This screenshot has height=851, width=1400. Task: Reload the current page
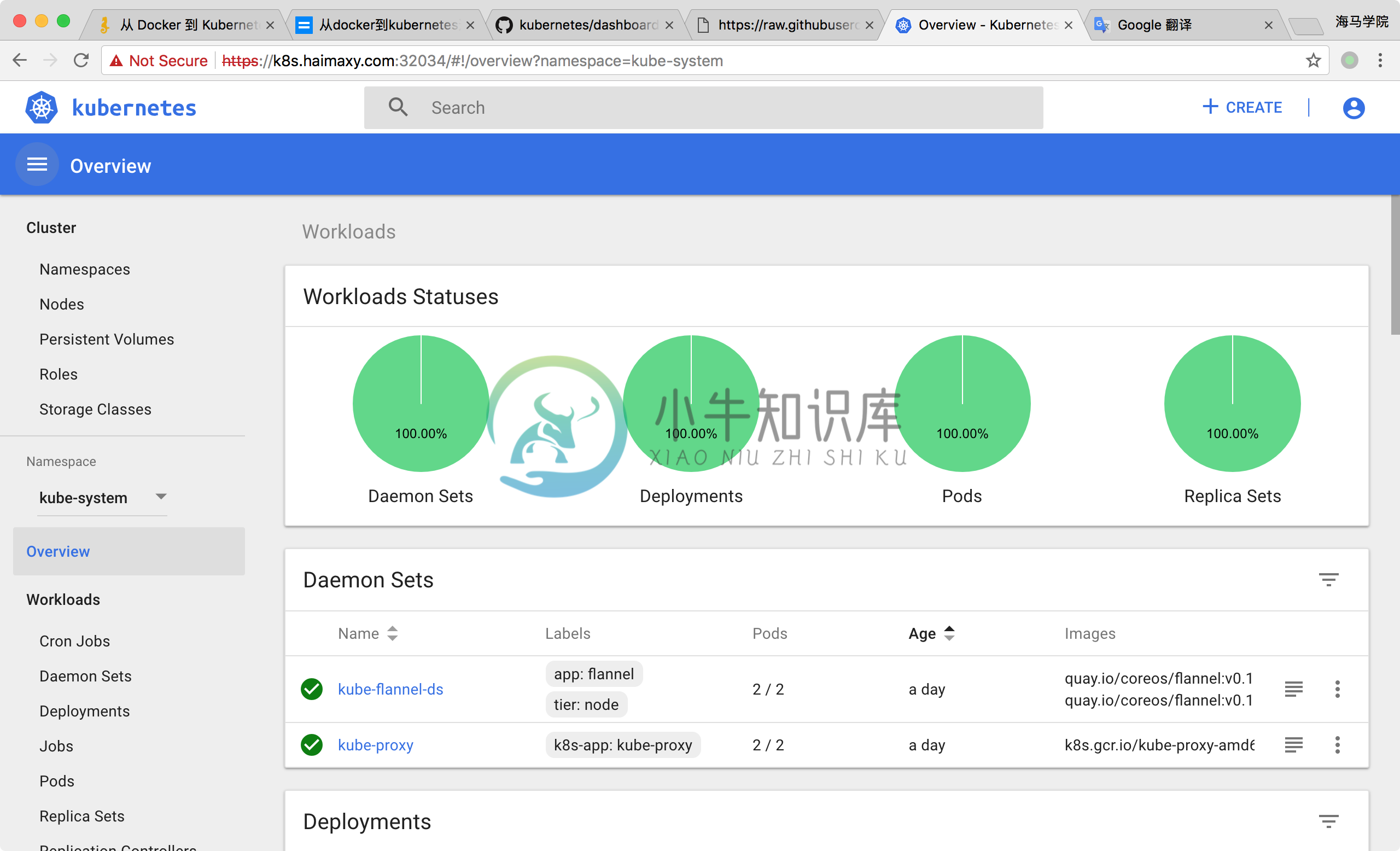(81, 60)
